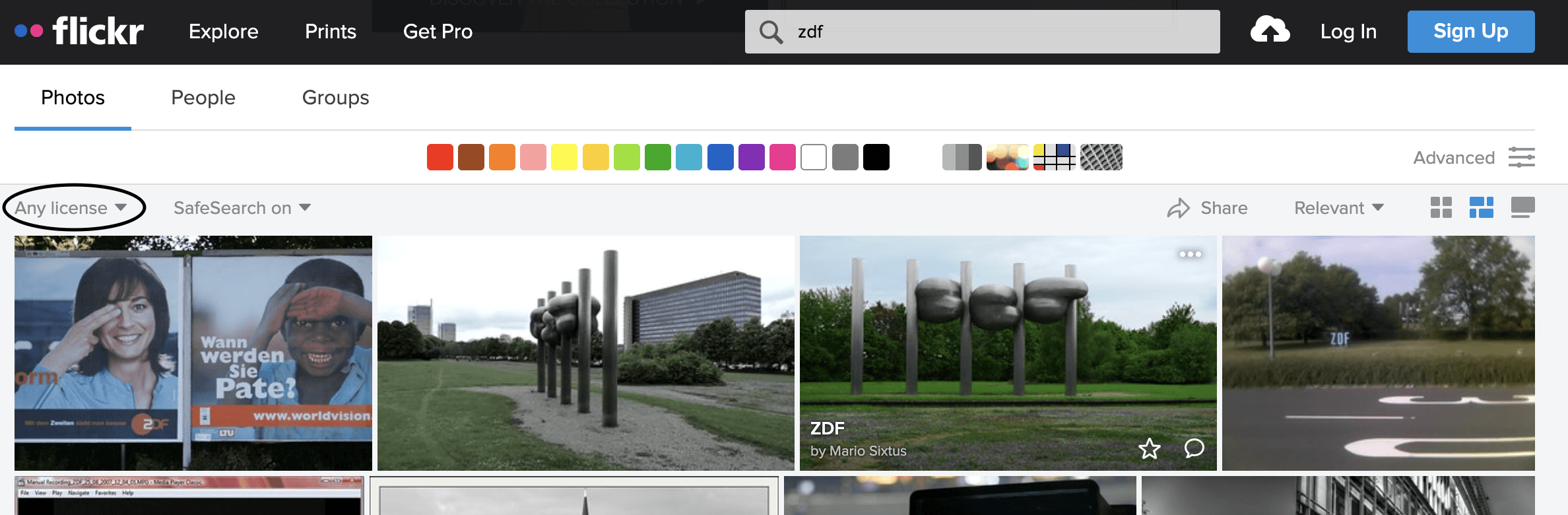Expand the Relevant sort dropdown
Viewport: 1568px width, 515px height.
(1338, 208)
